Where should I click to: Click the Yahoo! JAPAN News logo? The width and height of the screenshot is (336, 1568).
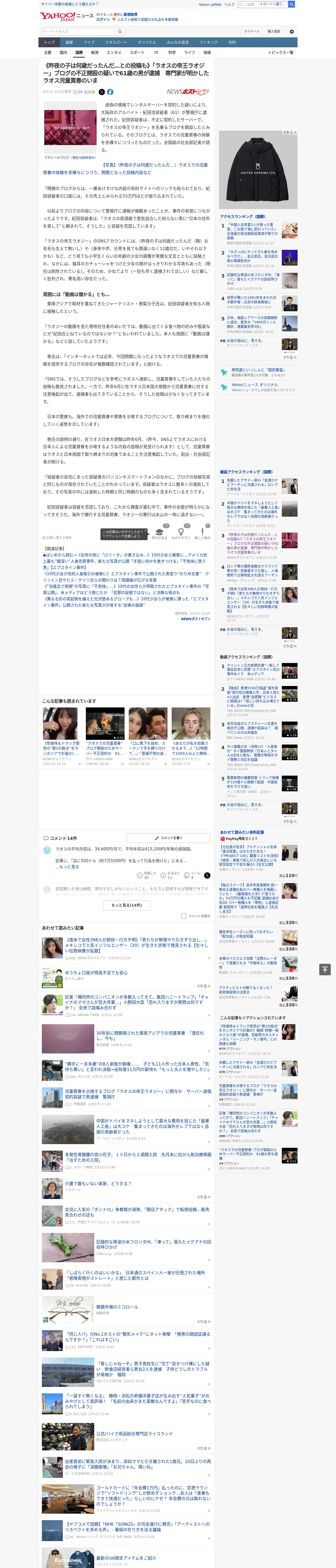[67, 16]
